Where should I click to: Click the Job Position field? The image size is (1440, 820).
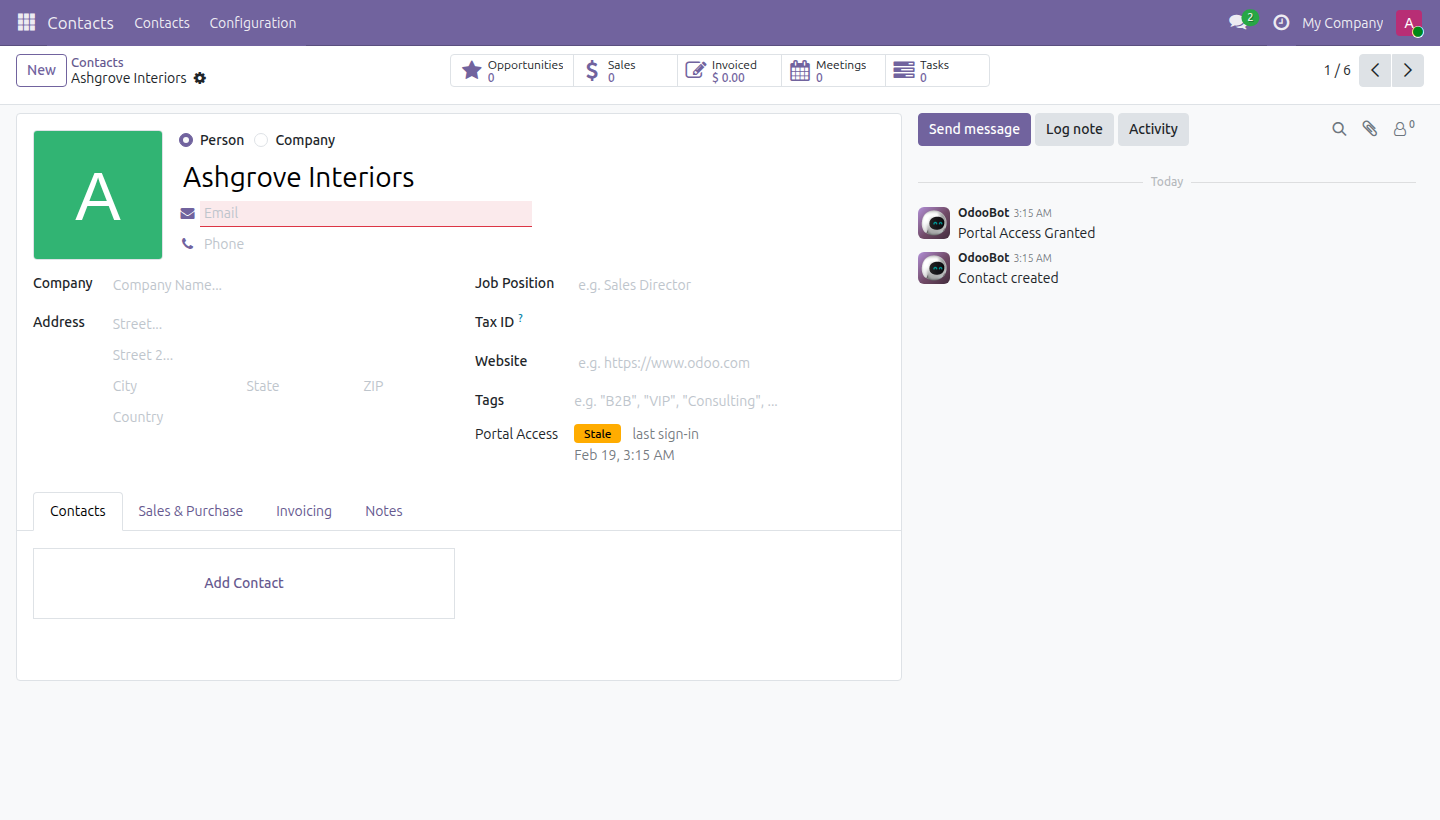(729, 285)
